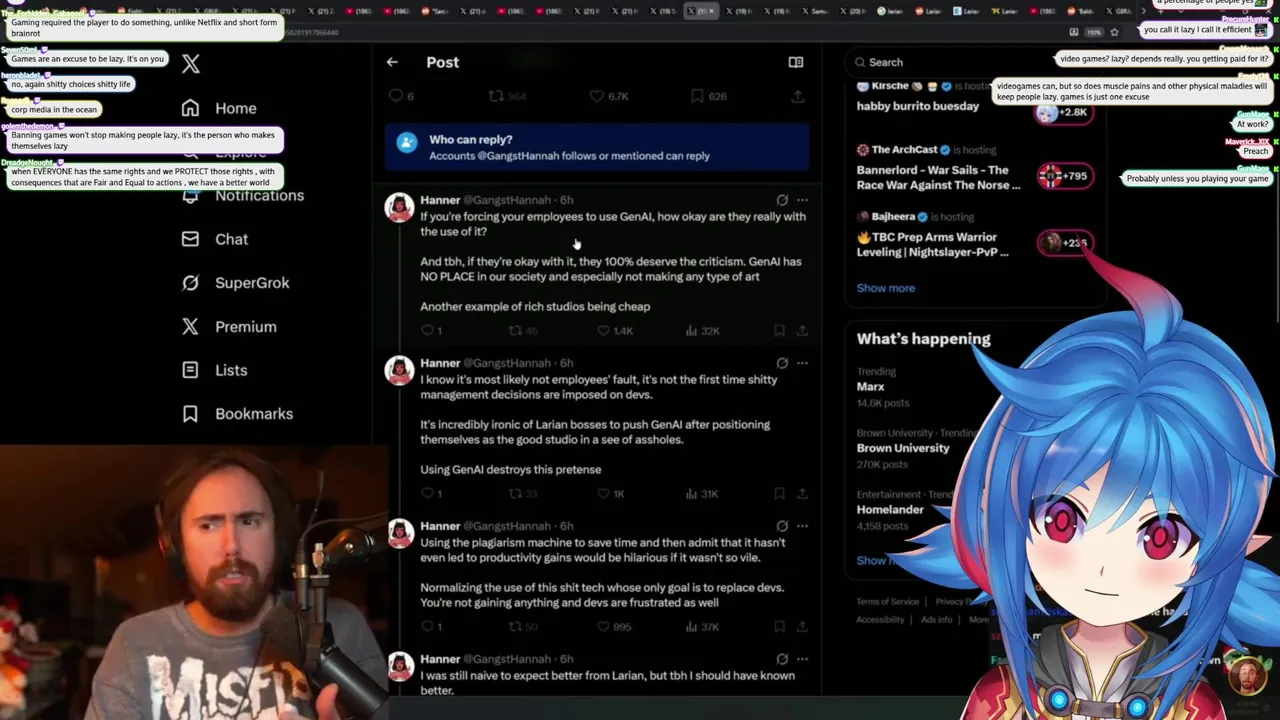Open more menu on still naive post
The width and height of the screenshot is (1280, 720).
(x=802, y=659)
